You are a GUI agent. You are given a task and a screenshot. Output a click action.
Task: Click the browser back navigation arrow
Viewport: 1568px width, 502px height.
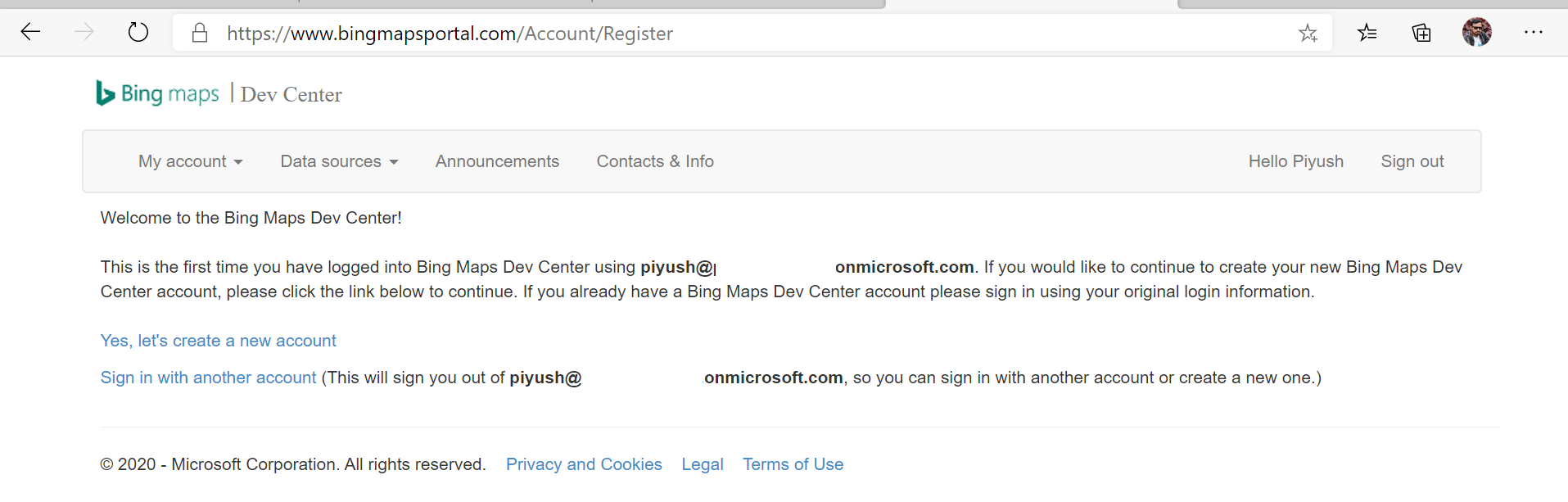click(29, 32)
